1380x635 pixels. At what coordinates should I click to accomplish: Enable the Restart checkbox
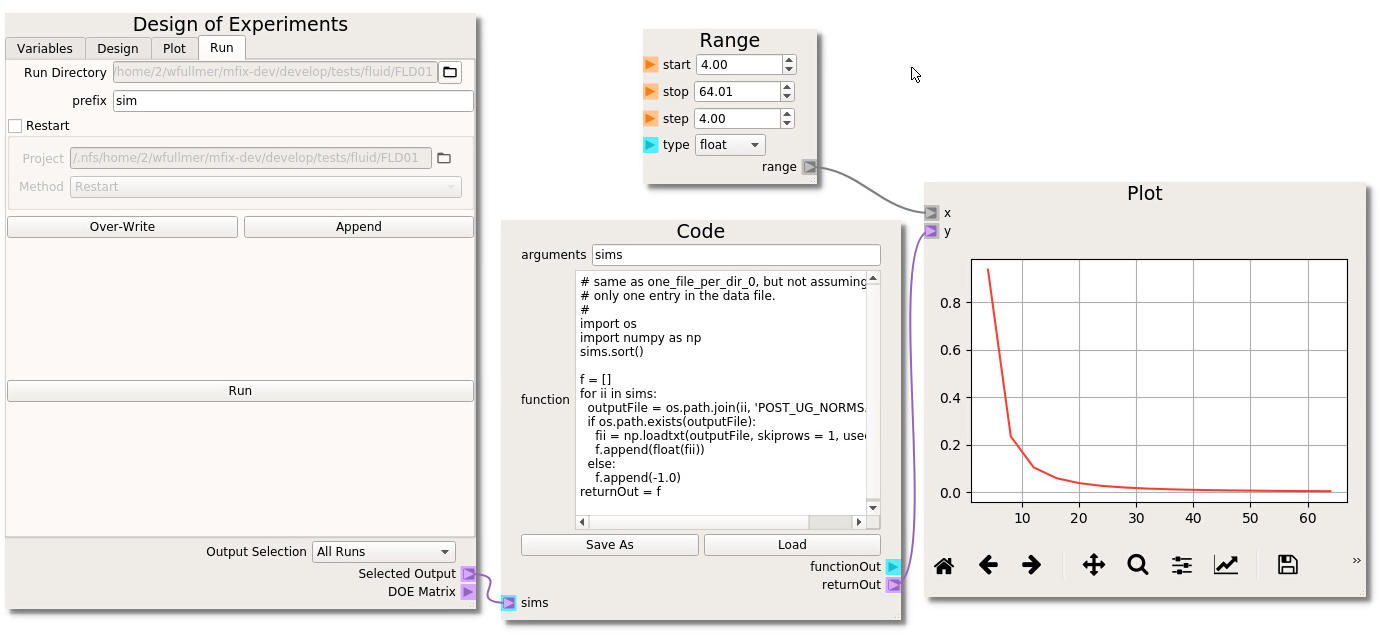click(15, 126)
